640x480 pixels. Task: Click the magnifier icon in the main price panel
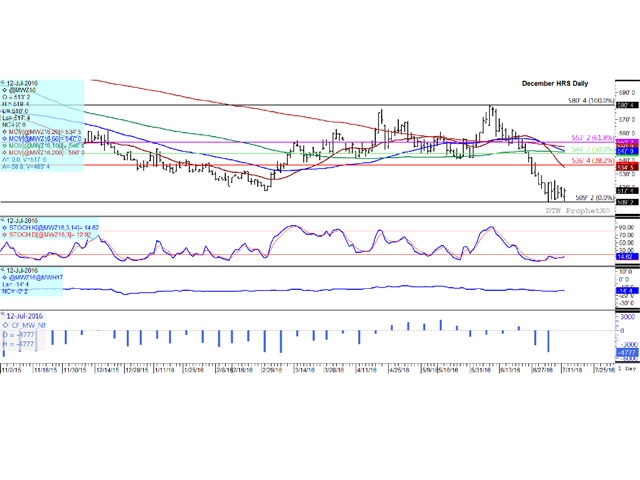pyautogui.click(x=4, y=82)
